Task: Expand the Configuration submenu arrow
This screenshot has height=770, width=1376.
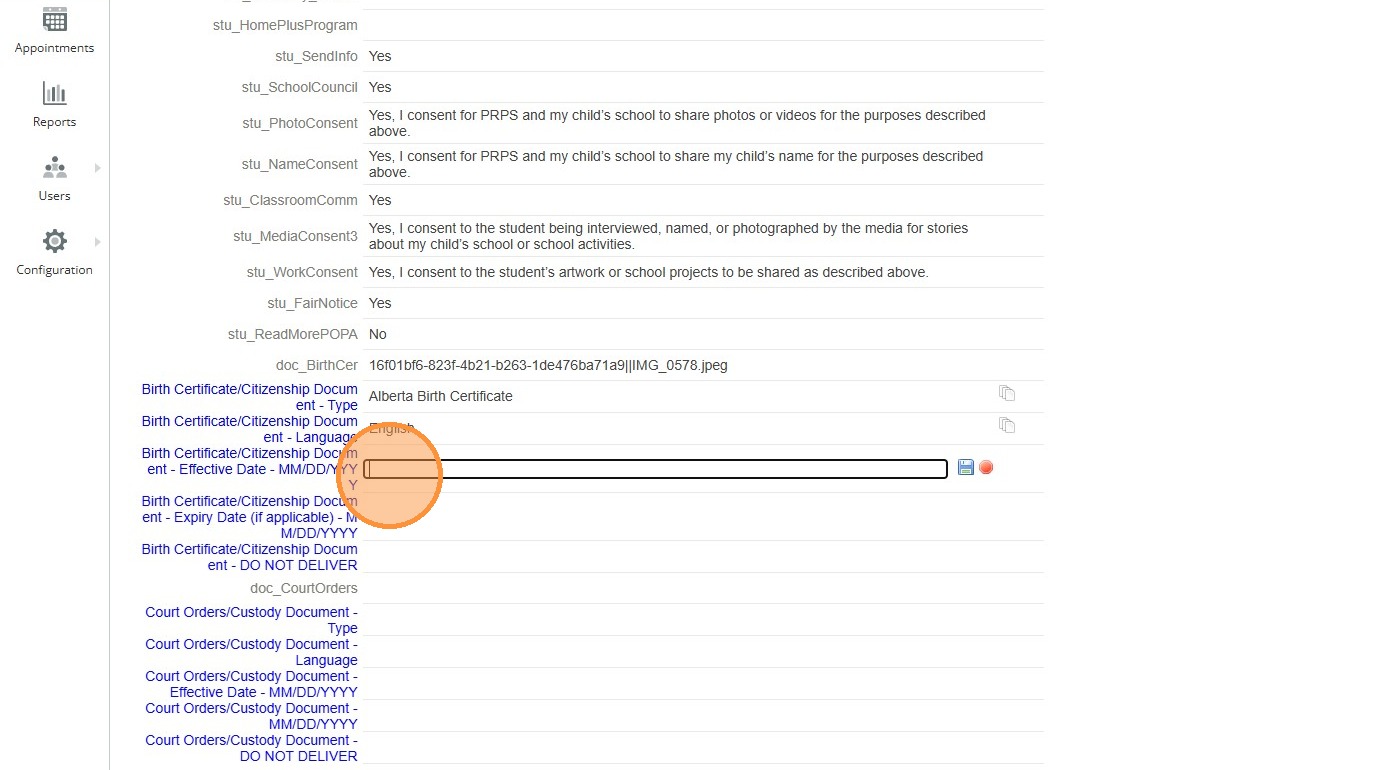Action: pos(98,242)
